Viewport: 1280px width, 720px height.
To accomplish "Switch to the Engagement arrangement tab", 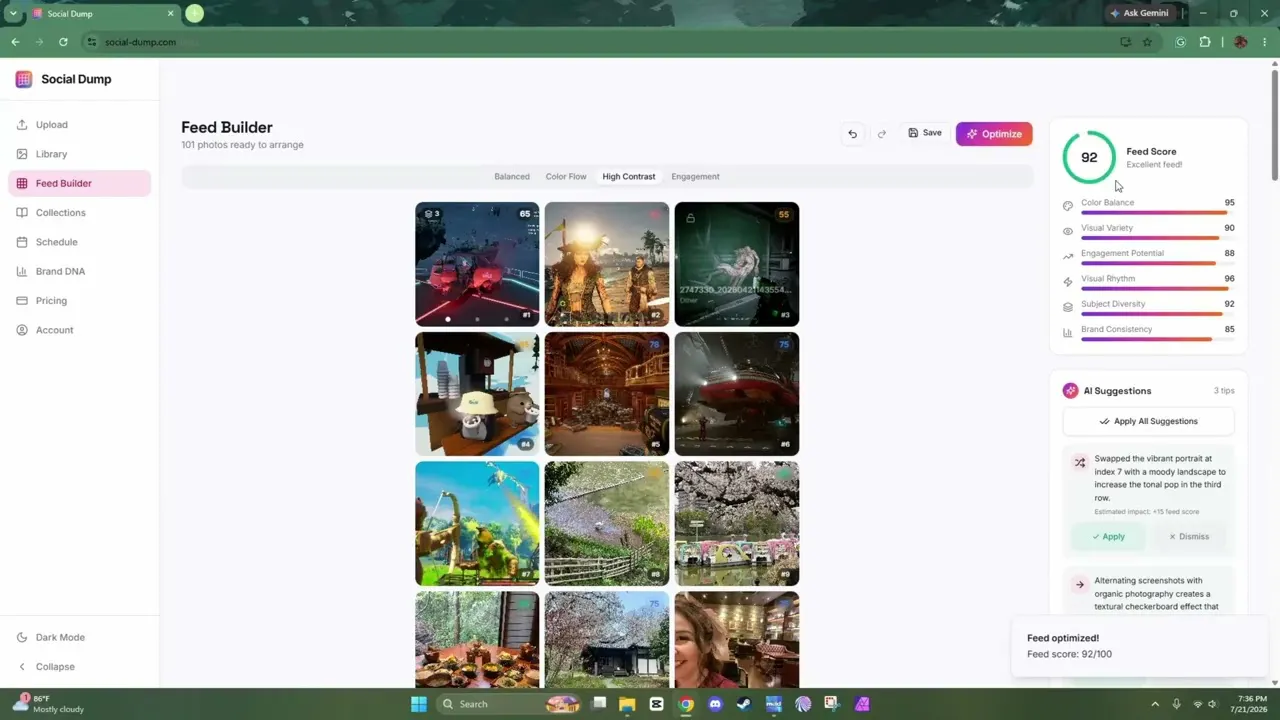I will (695, 177).
